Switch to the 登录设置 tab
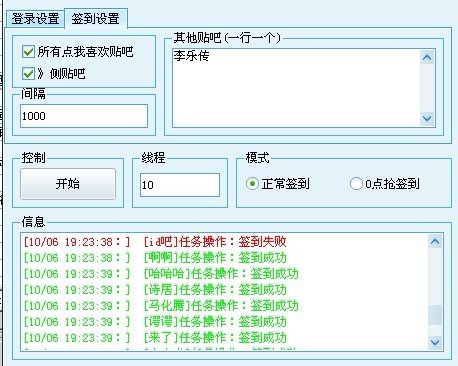 tap(35, 19)
